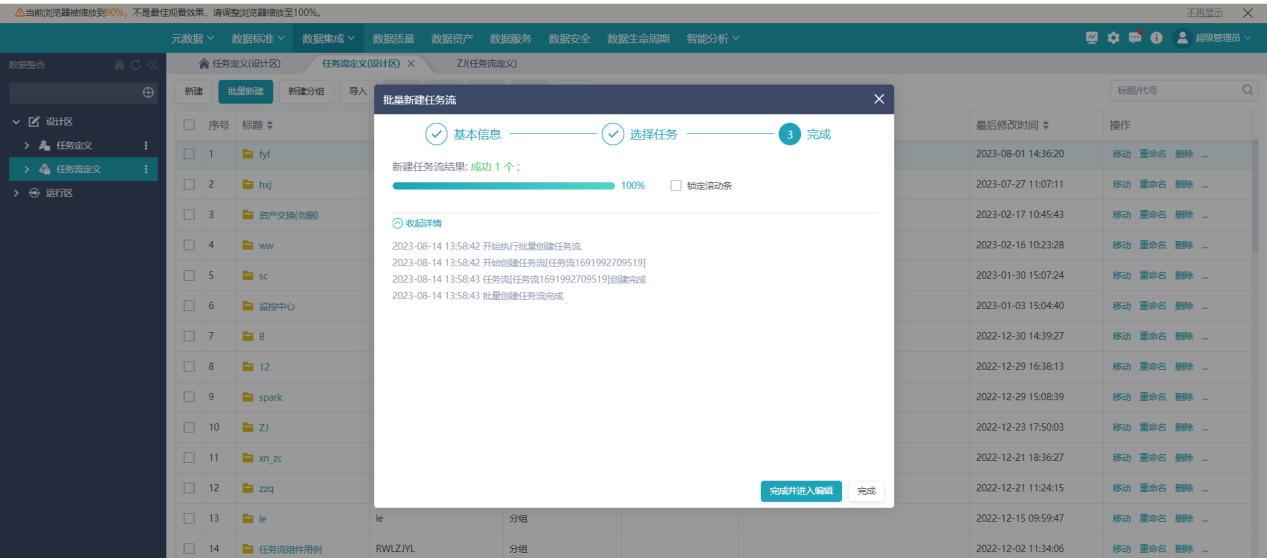
Task: Open more options for 任务流定义 node
Action: (146, 169)
